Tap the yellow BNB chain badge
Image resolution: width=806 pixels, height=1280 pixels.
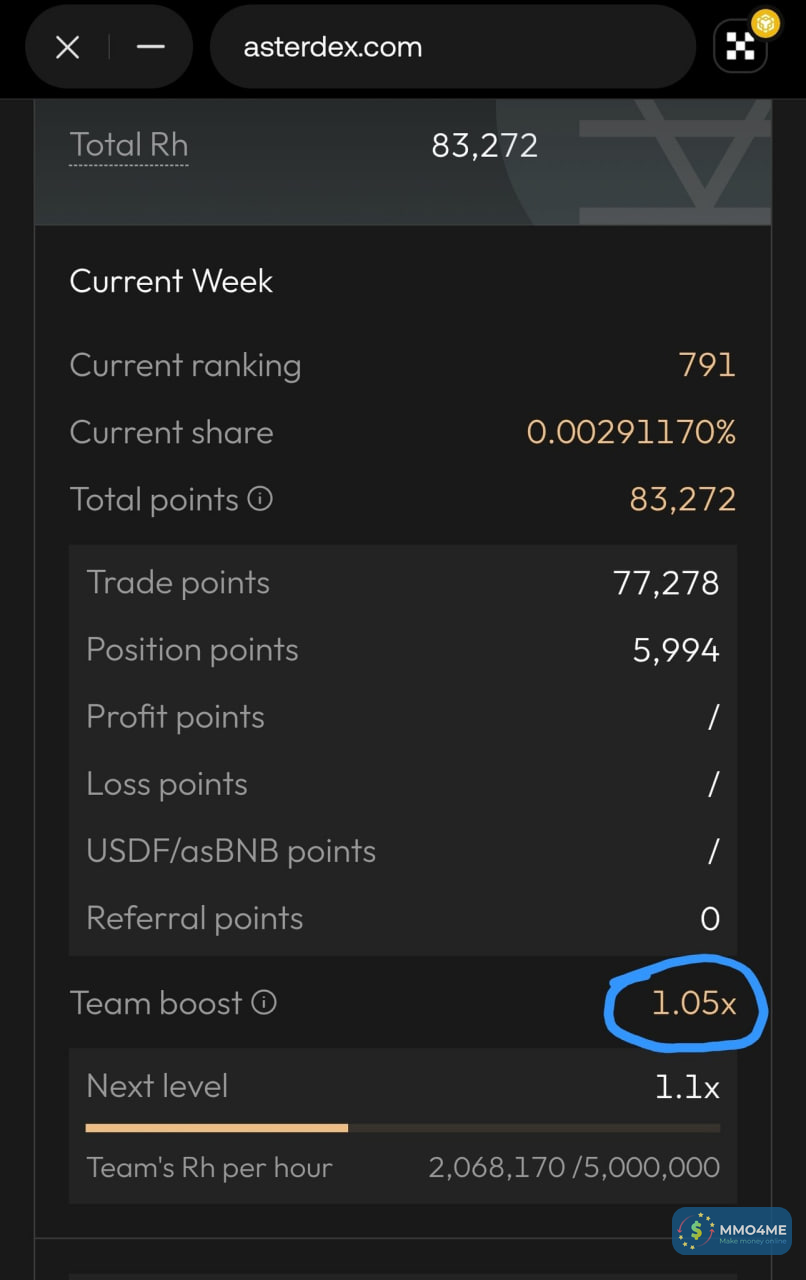[x=765, y=23]
